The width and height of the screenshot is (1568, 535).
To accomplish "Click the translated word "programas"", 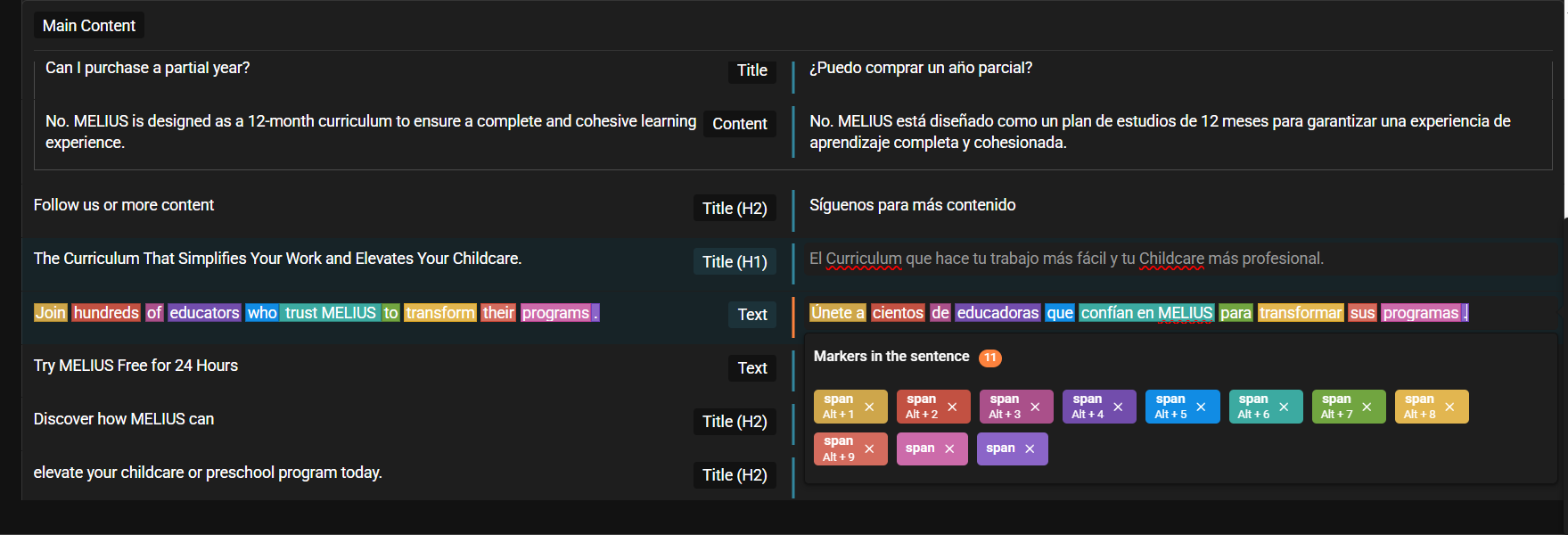I will click(x=1421, y=313).
